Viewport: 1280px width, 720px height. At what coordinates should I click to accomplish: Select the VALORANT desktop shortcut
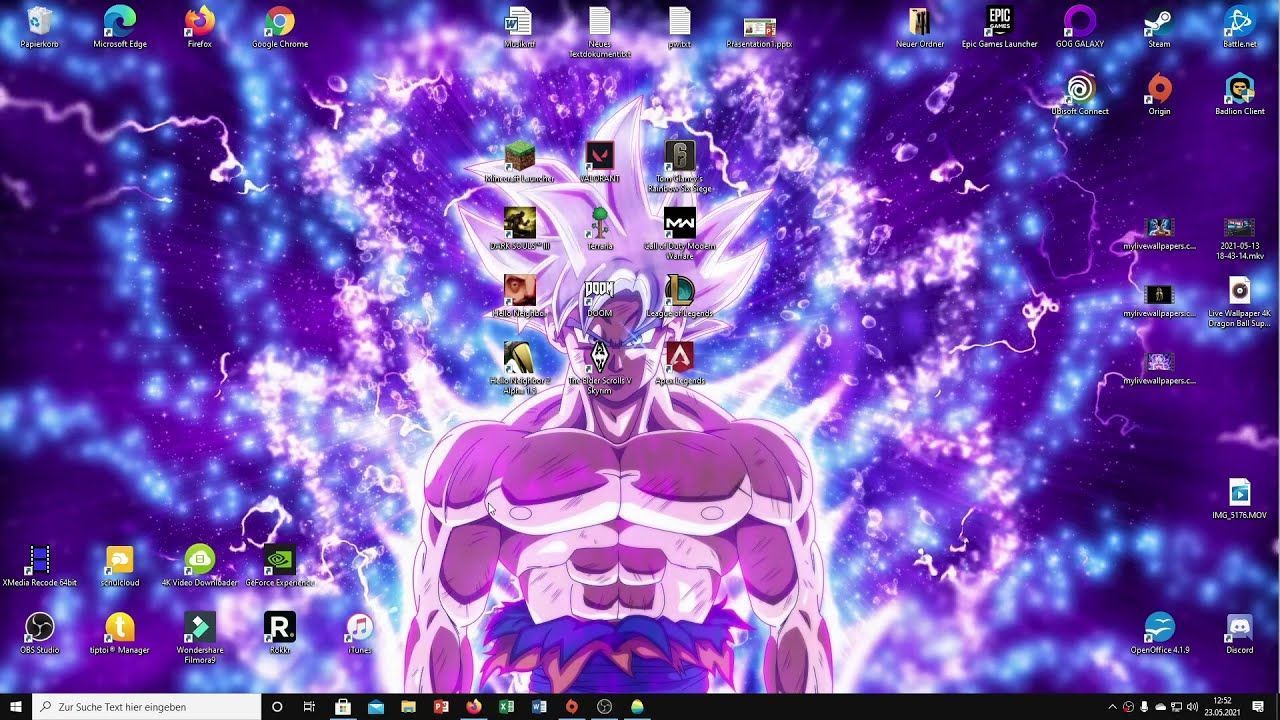click(599, 162)
